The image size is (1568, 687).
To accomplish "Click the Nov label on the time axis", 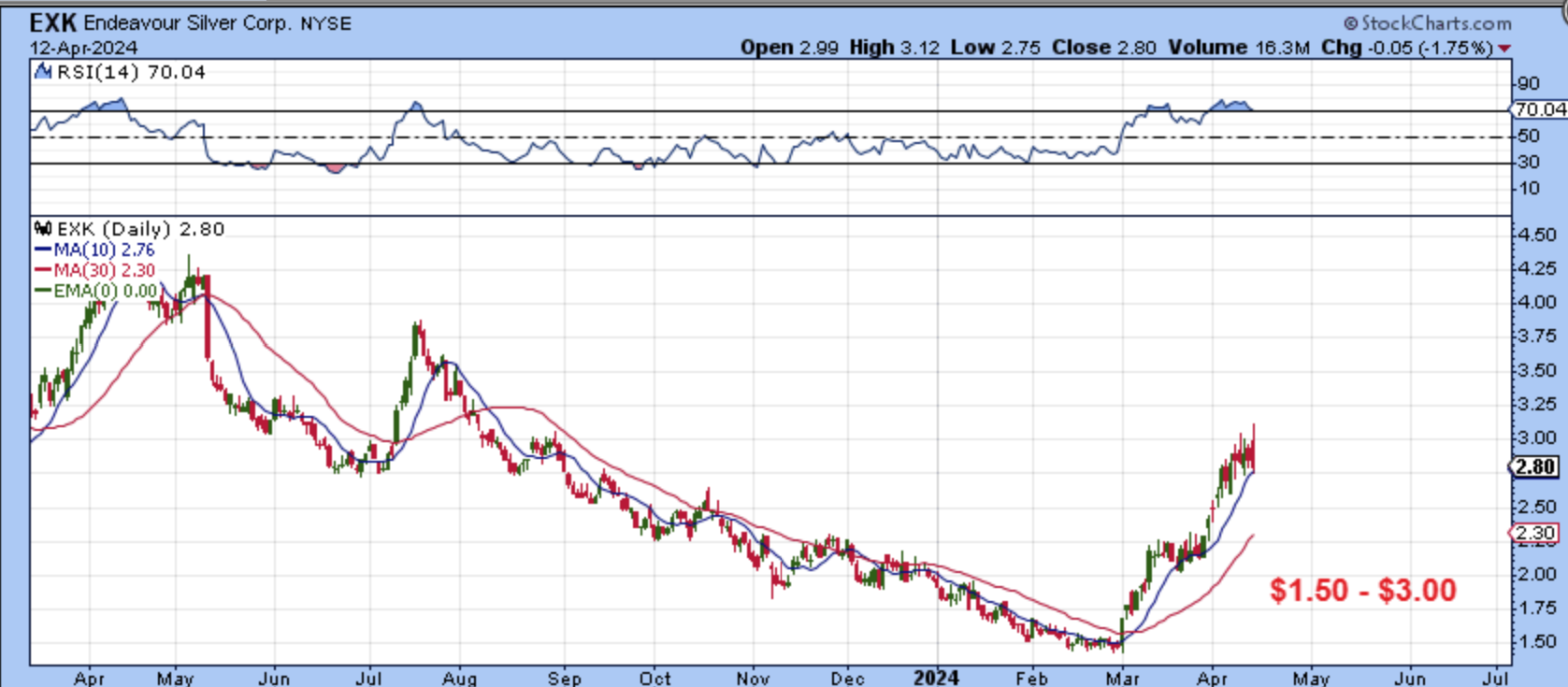I will tap(753, 678).
